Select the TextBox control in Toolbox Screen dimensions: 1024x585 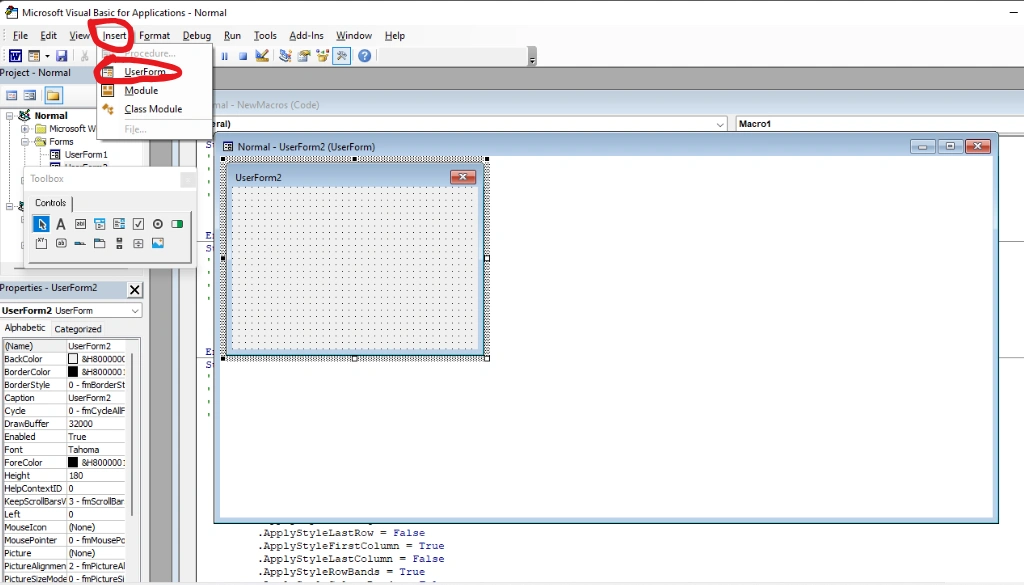pyautogui.click(x=80, y=224)
